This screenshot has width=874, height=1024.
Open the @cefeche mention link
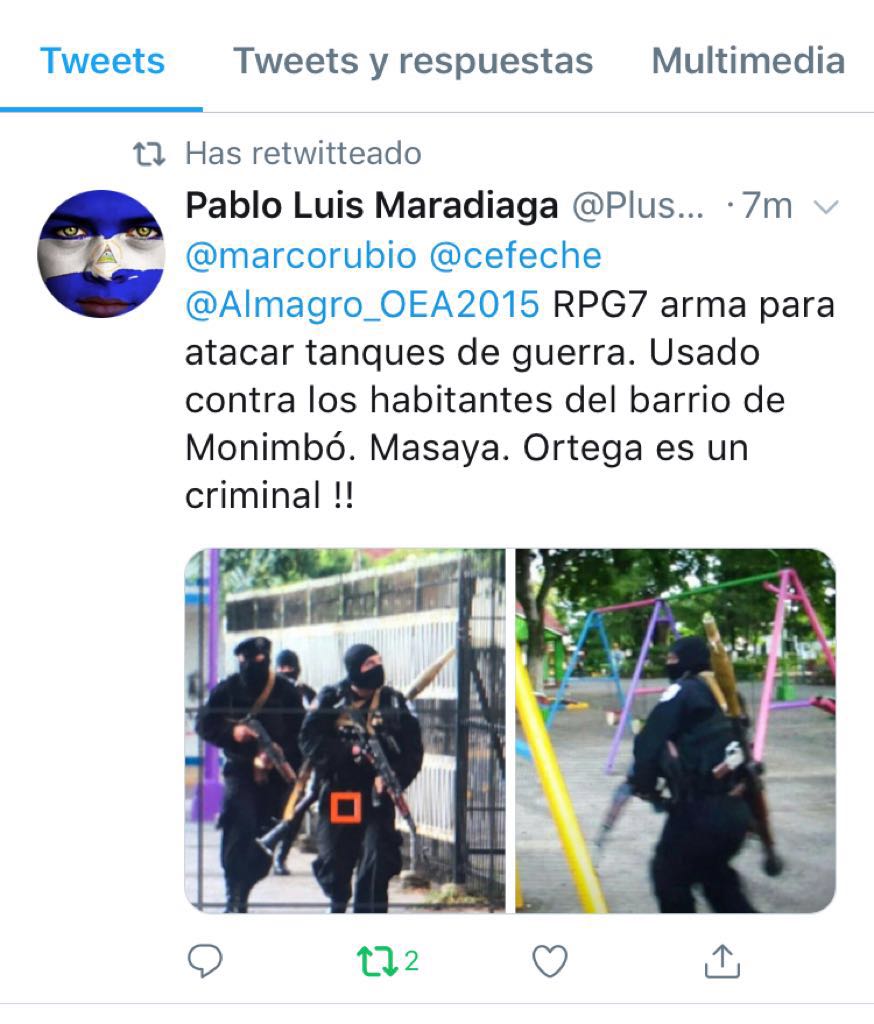click(516, 255)
